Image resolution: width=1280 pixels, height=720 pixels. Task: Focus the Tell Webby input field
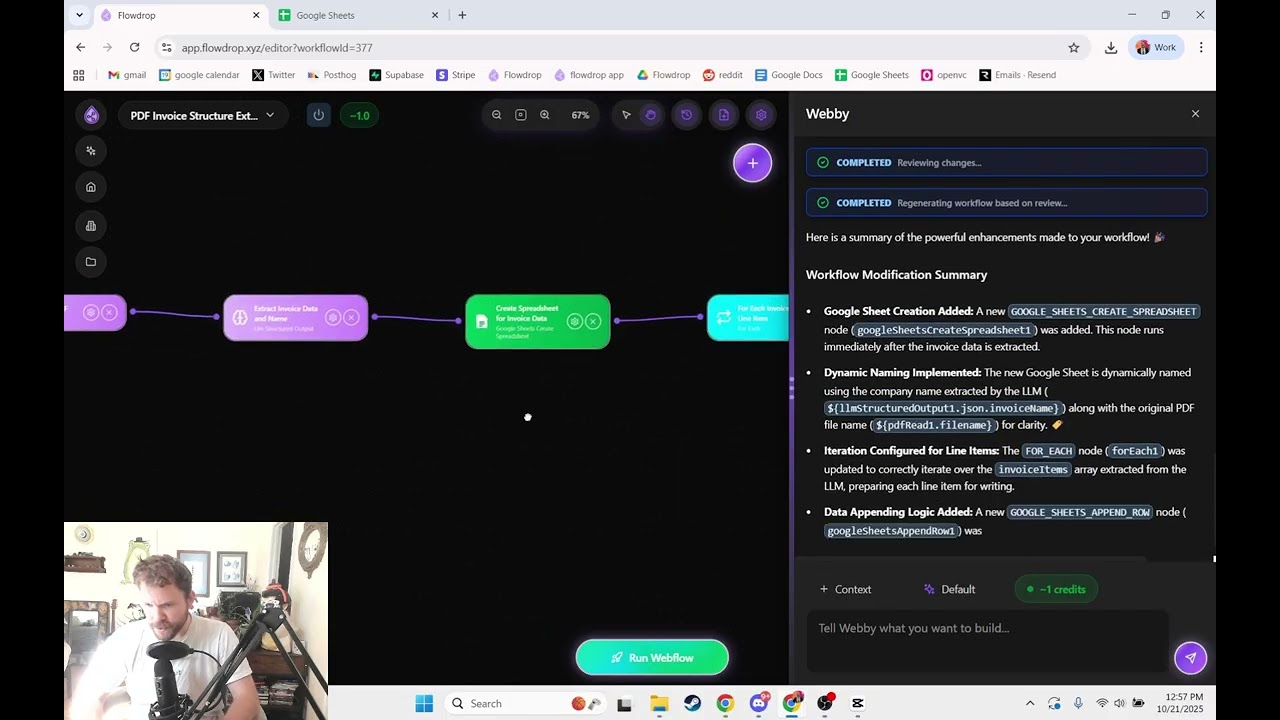pyautogui.click(x=988, y=642)
